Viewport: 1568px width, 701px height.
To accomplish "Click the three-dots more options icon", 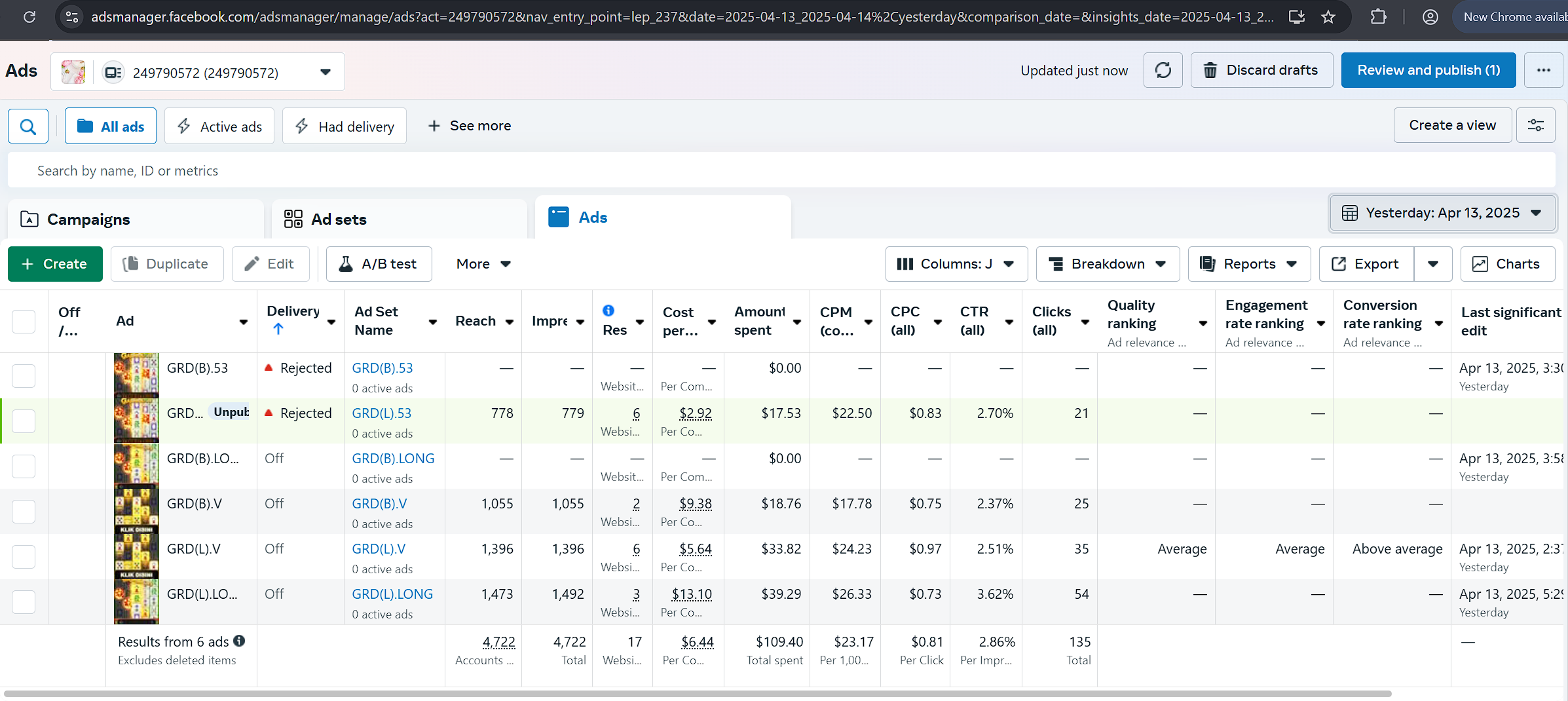I will click(1543, 70).
